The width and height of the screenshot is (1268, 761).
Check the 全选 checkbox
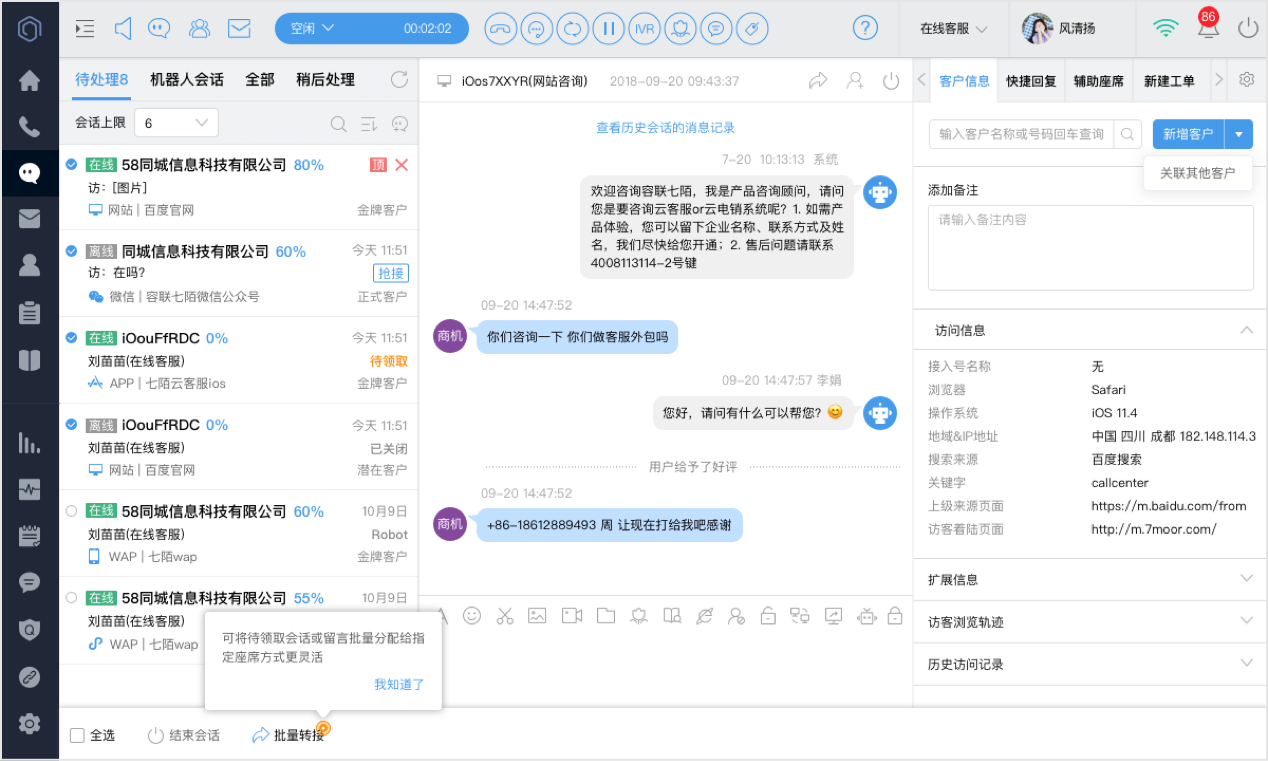pos(77,736)
